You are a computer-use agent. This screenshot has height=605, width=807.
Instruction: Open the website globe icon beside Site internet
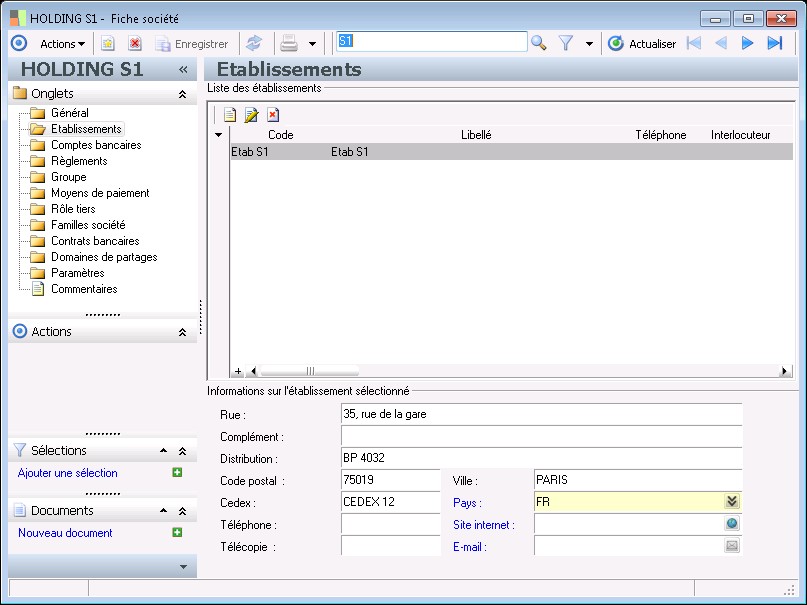pos(732,524)
